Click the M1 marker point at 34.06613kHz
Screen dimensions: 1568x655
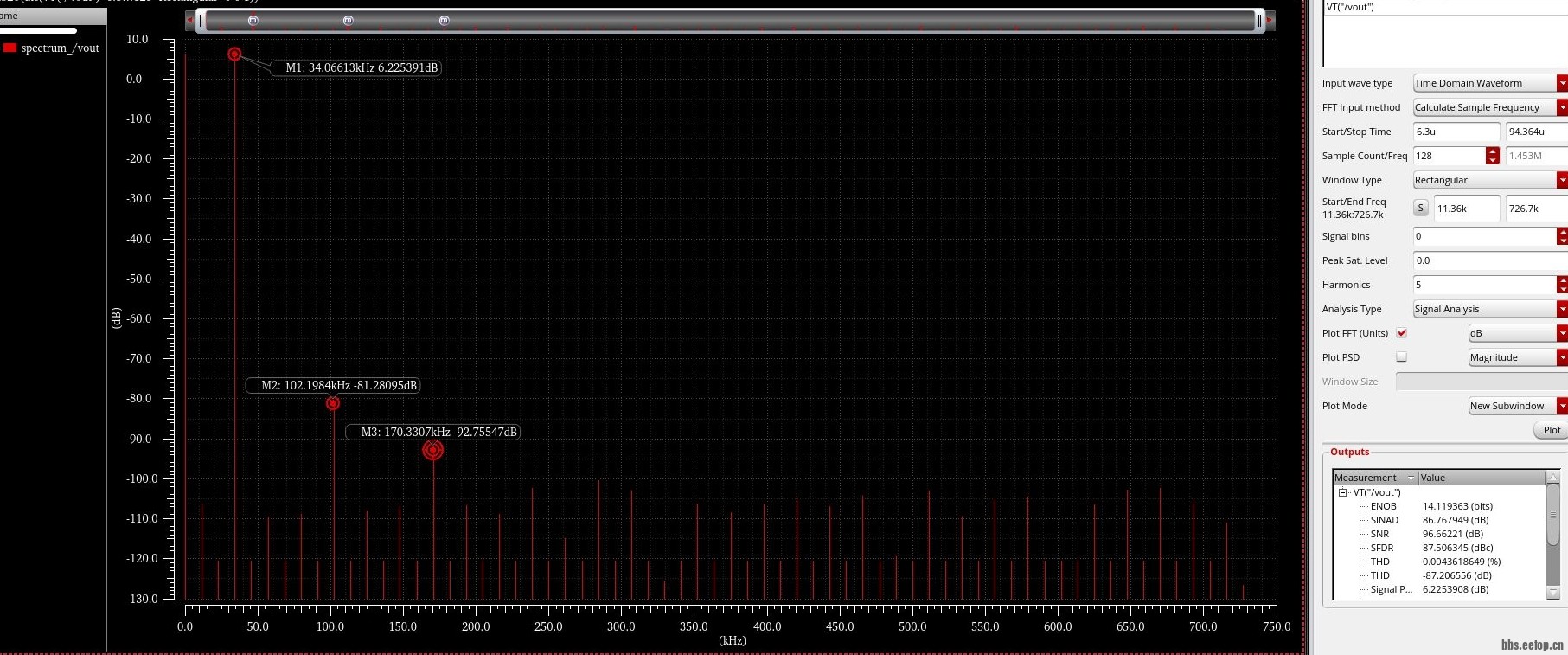coord(234,55)
